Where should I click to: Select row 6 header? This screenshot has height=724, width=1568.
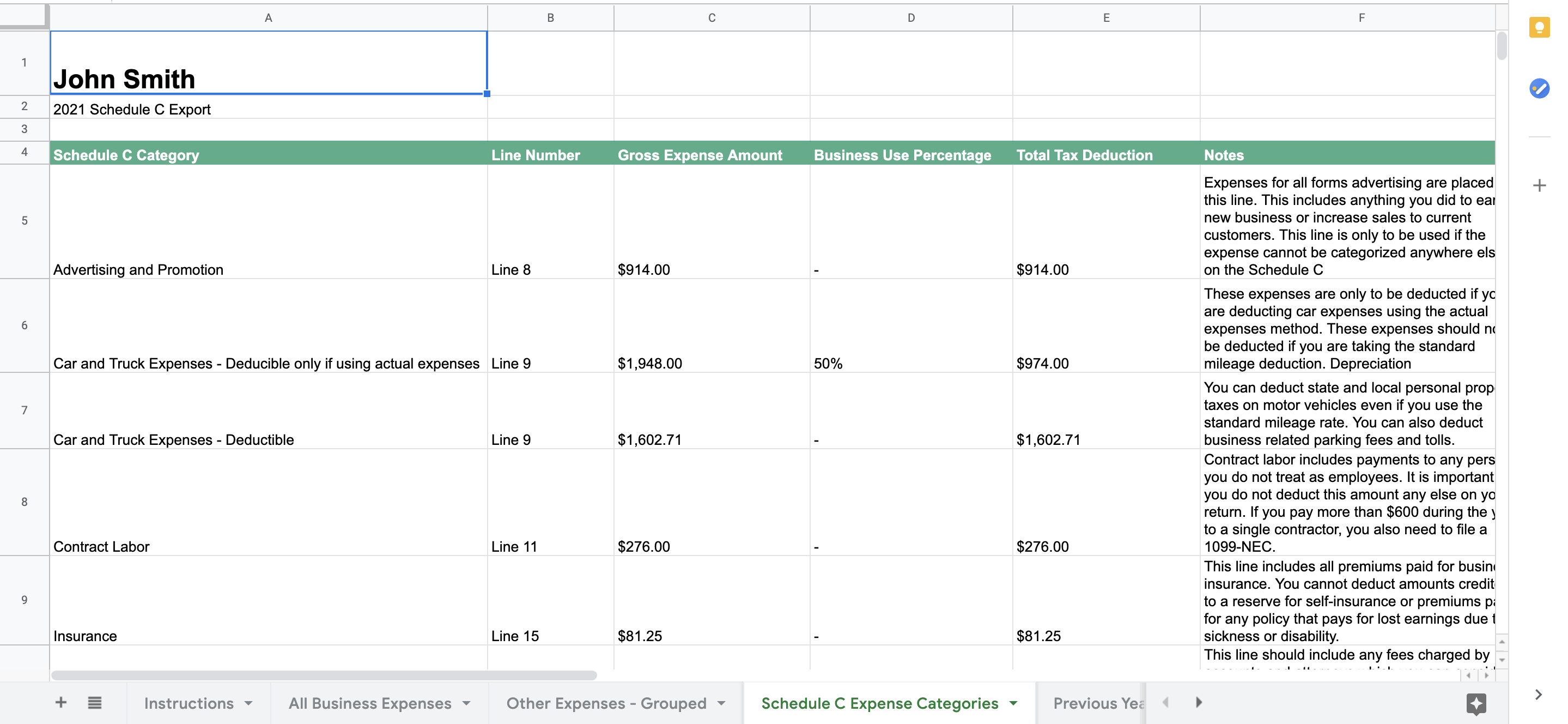[x=25, y=325]
